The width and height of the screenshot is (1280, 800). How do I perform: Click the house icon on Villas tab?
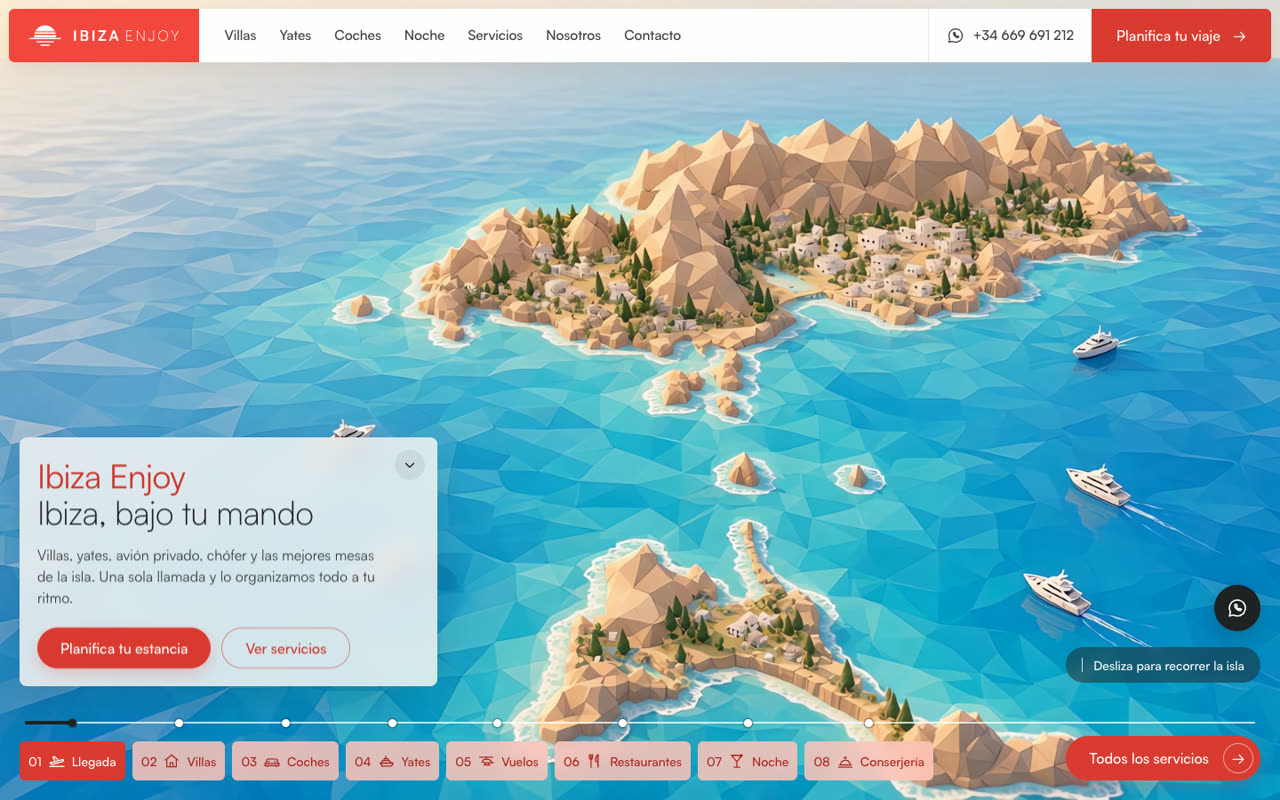coord(171,762)
